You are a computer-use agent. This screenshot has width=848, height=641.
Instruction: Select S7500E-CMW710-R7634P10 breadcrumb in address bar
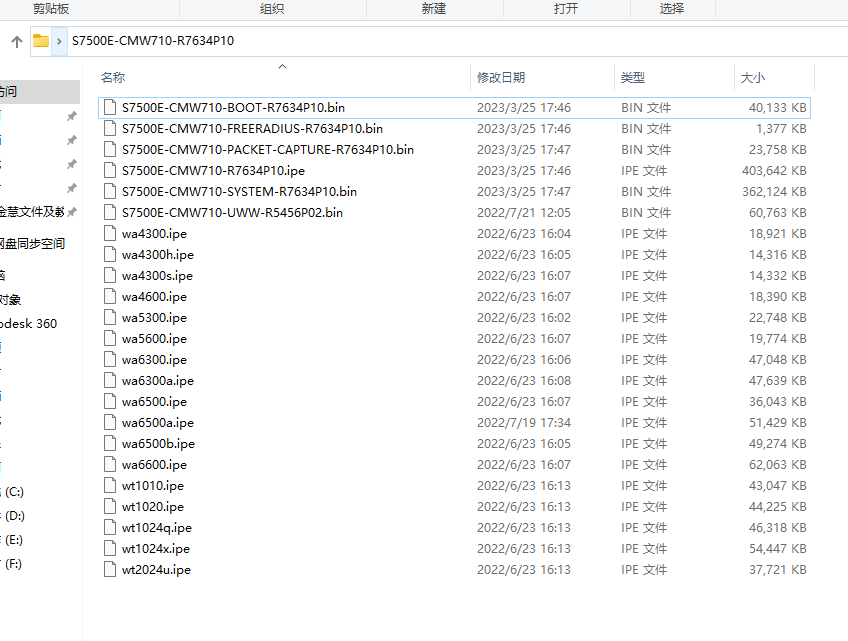pos(153,41)
